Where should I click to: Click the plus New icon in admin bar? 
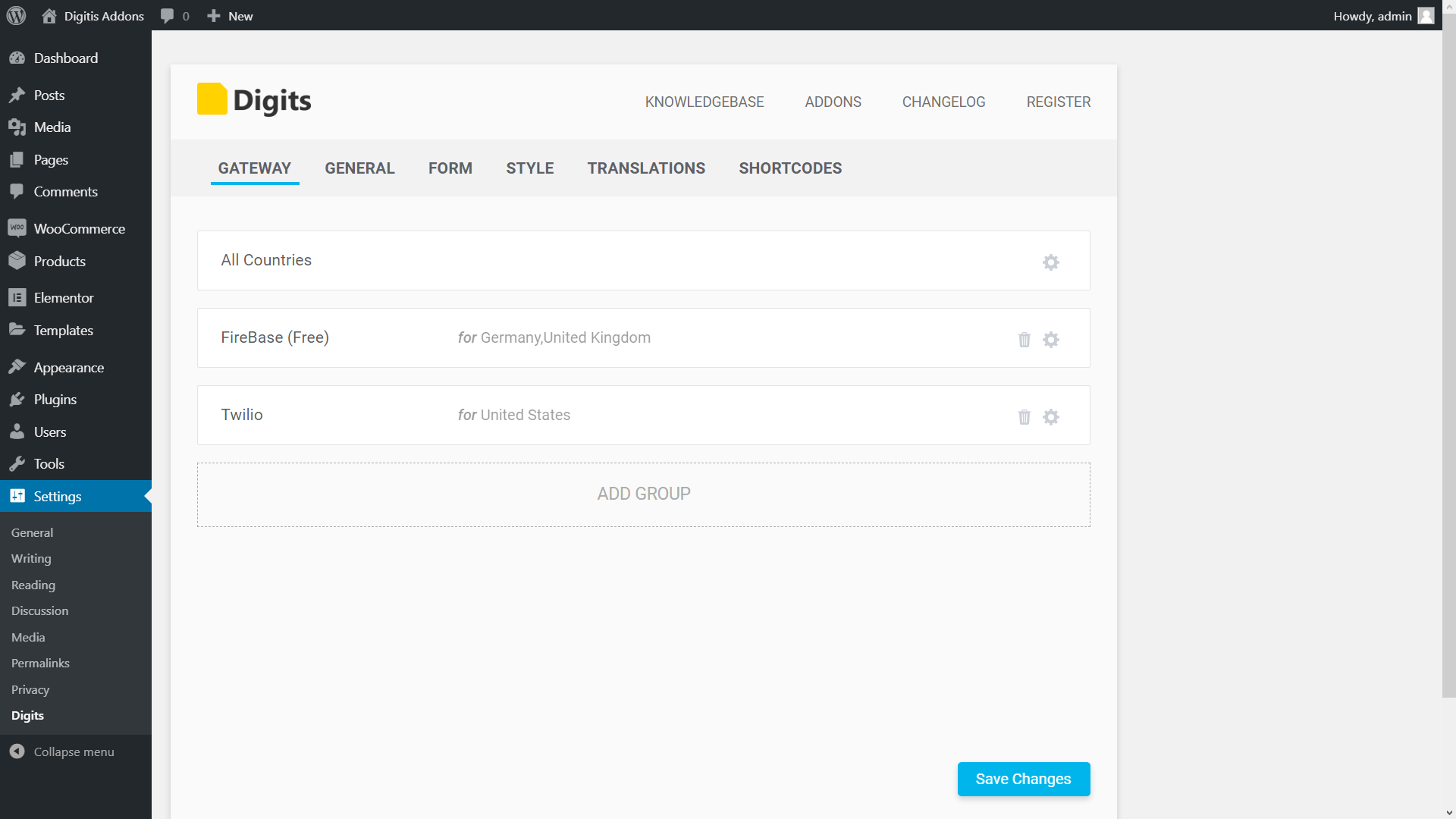(x=214, y=16)
